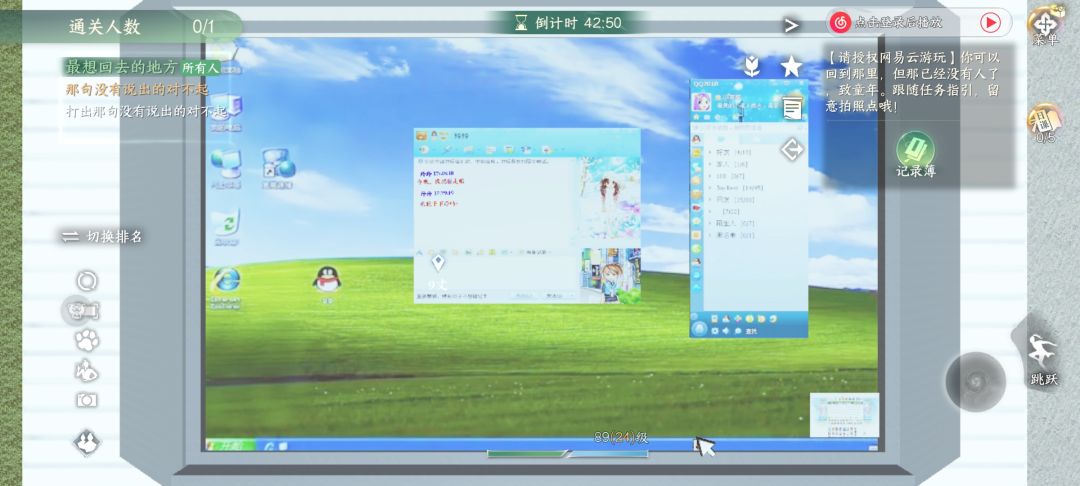1080x486 pixels.
Task: Open the Recycle Bin desktop icon
Action: pyautogui.click(x=227, y=226)
